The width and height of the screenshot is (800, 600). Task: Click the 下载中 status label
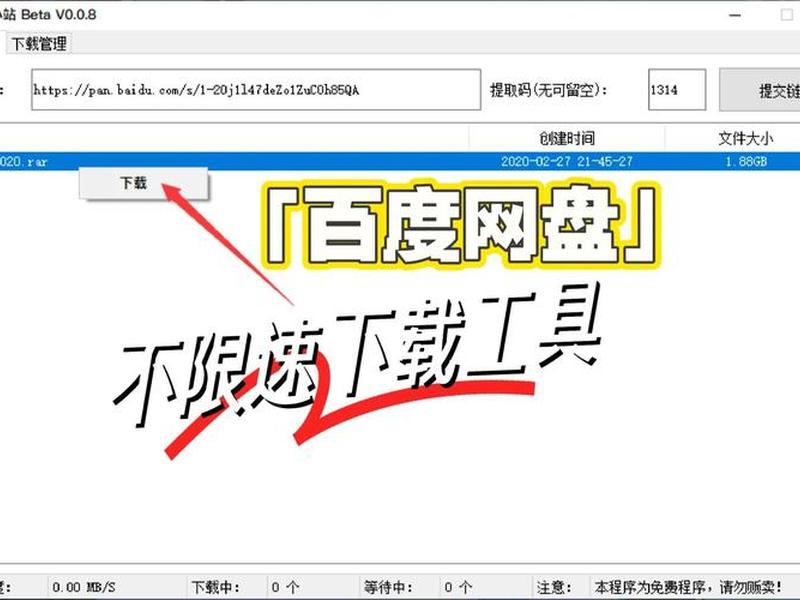215,587
